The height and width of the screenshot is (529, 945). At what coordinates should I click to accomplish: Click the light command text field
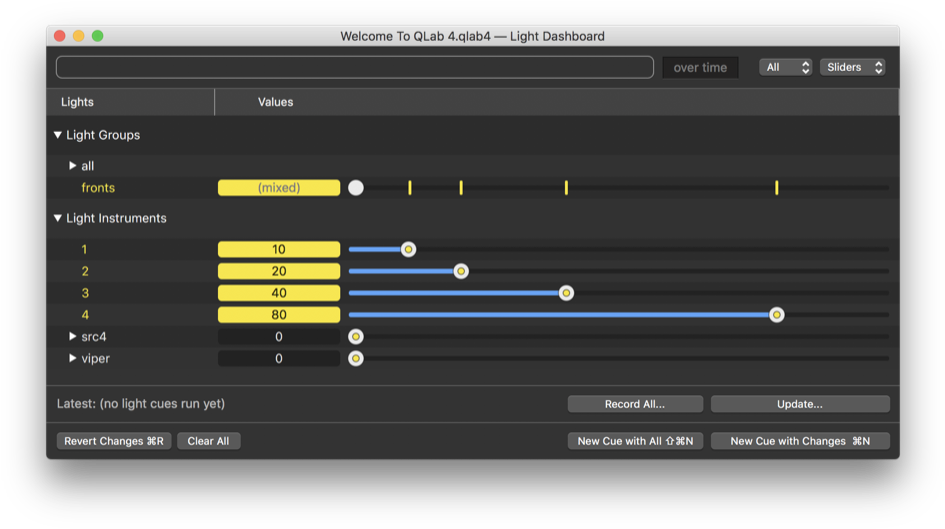[x=355, y=67]
